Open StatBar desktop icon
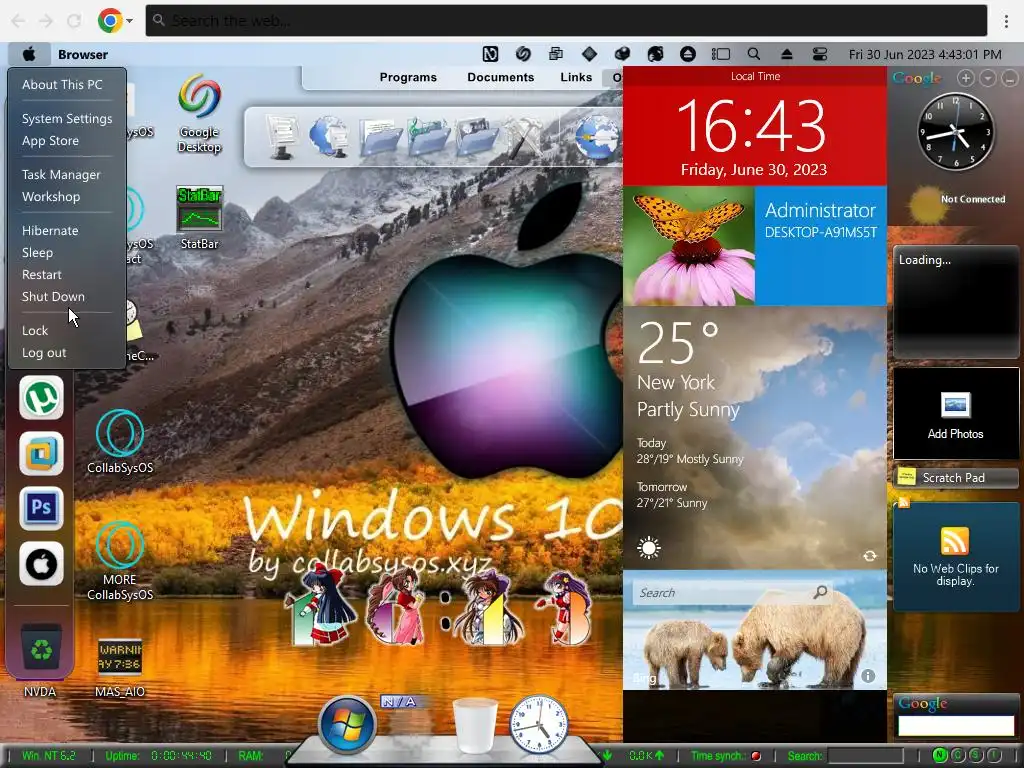This screenshot has height=768, width=1024. (x=199, y=218)
